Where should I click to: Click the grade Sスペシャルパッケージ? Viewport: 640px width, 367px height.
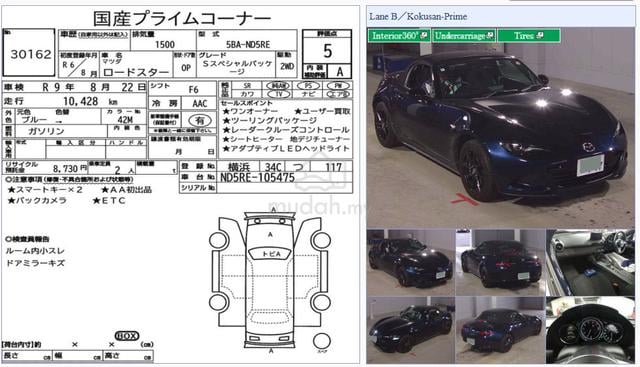[237, 67]
